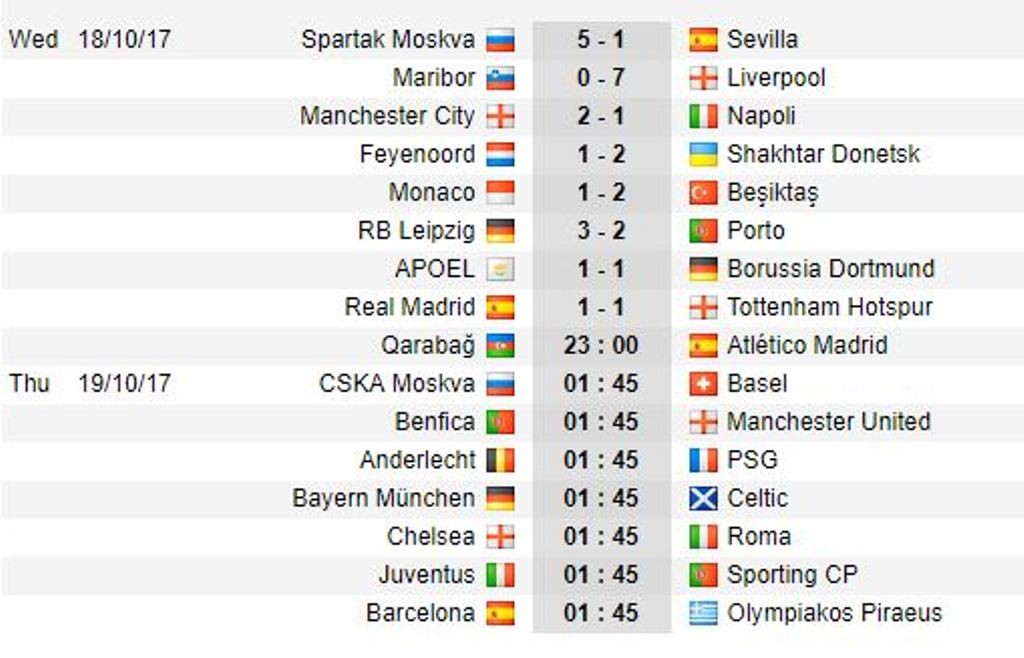Click the Turkish flag next to Beşiktaş

tap(703, 193)
